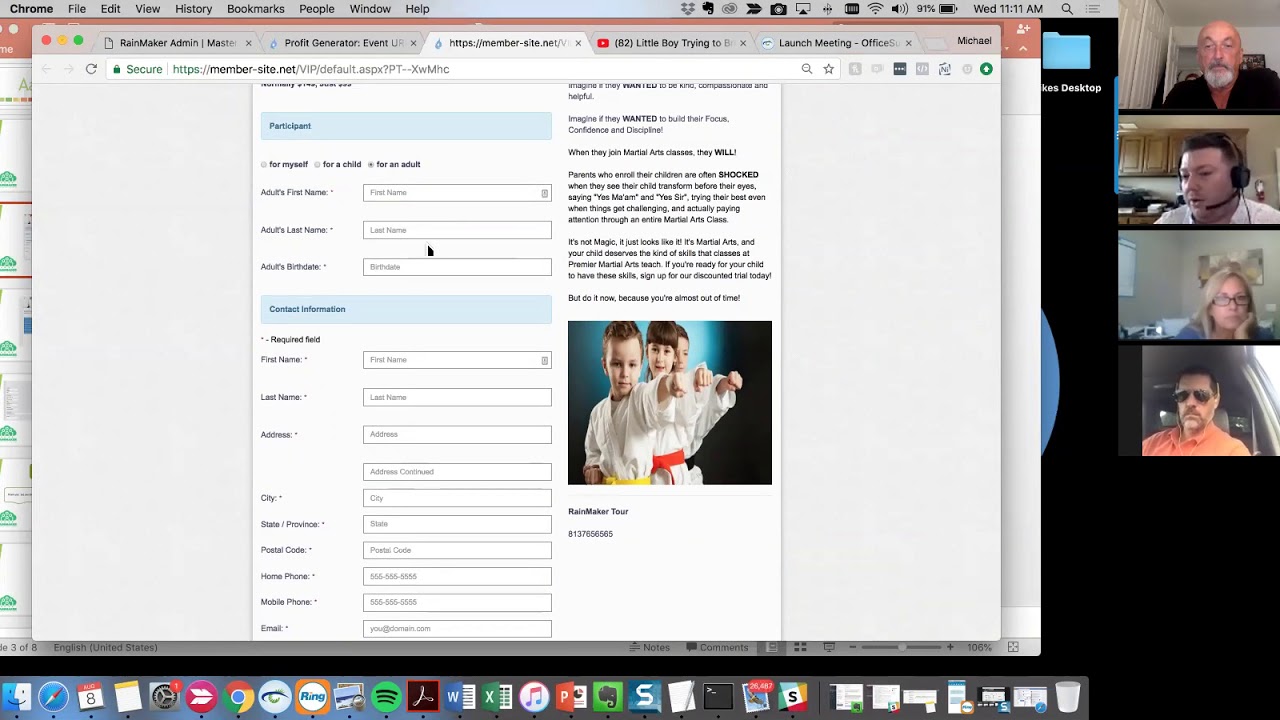Open Calendar in the Dock
1280x720 pixels.
91,696
